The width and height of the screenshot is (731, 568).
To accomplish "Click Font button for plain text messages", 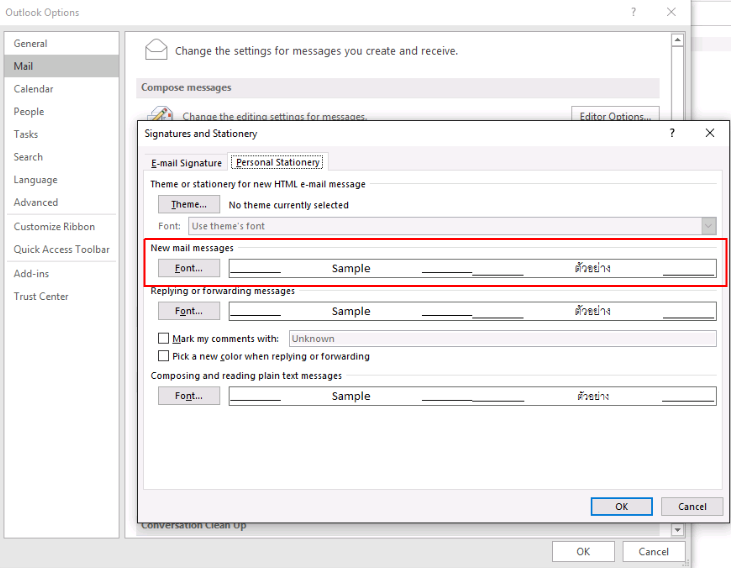I will [x=188, y=396].
